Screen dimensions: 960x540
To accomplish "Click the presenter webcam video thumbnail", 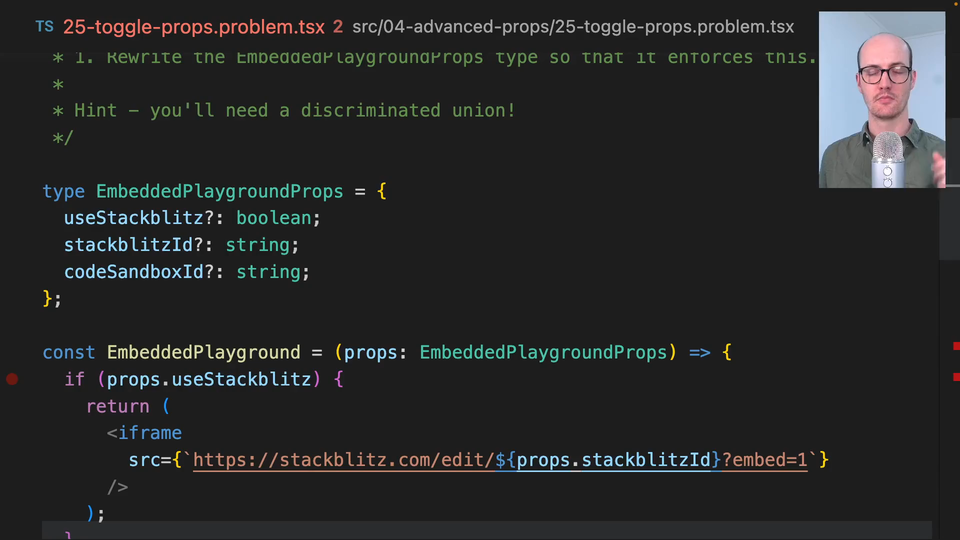I will click(881, 100).
